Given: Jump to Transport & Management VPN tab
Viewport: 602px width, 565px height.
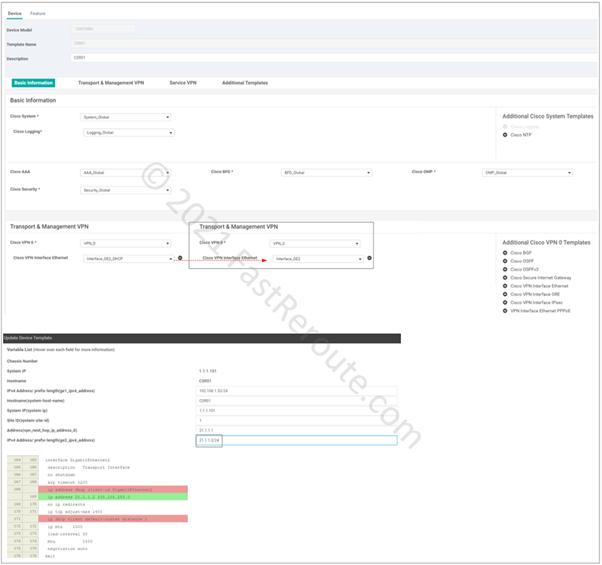Looking at the screenshot, I should (111, 83).
